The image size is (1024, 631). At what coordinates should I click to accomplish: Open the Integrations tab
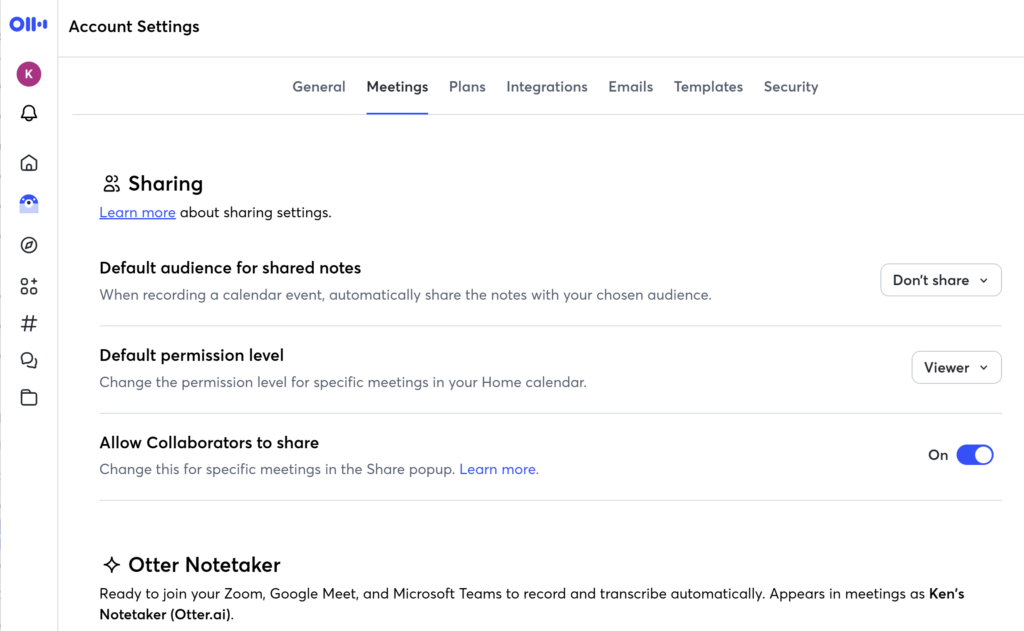point(547,87)
